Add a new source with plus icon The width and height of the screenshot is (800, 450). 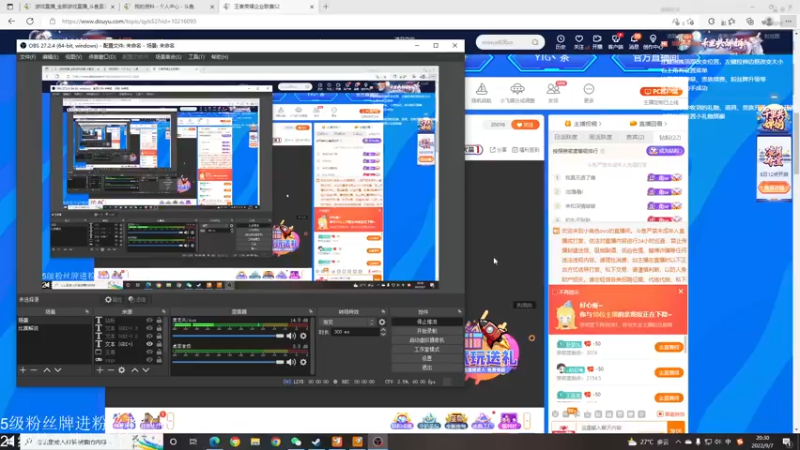pyautogui.click(x=99, y=370)
